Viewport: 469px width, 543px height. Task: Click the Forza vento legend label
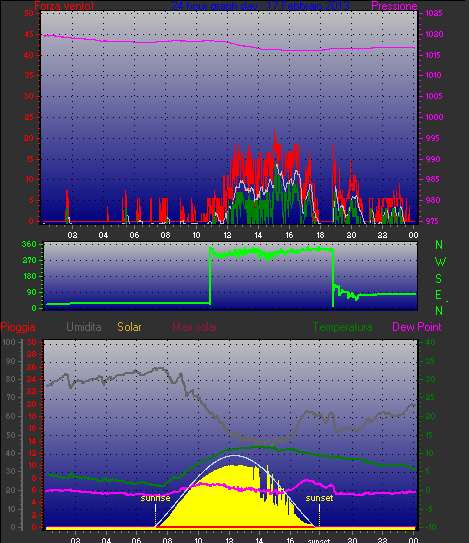click(64, 6)
